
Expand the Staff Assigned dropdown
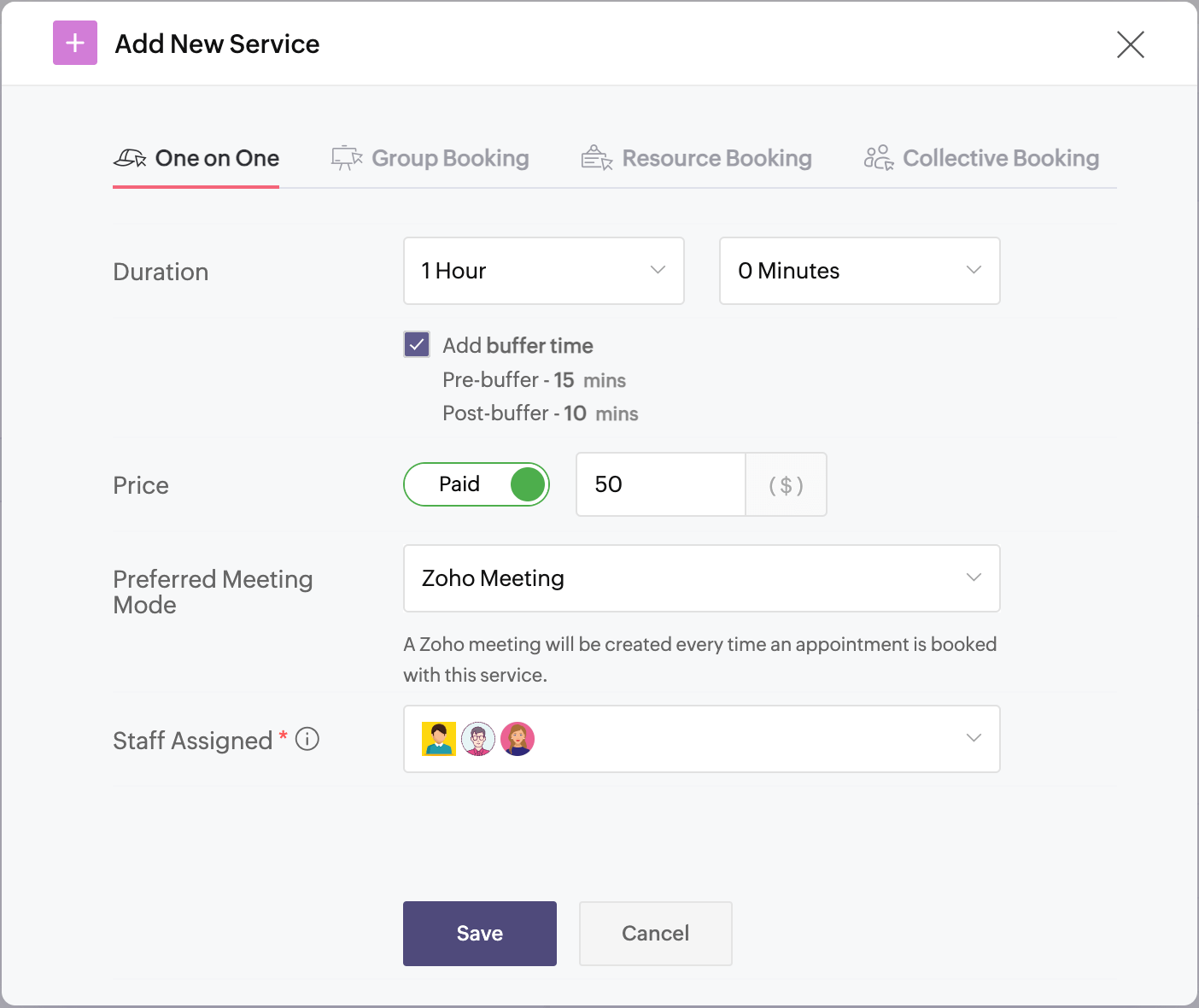click(702, 739)
